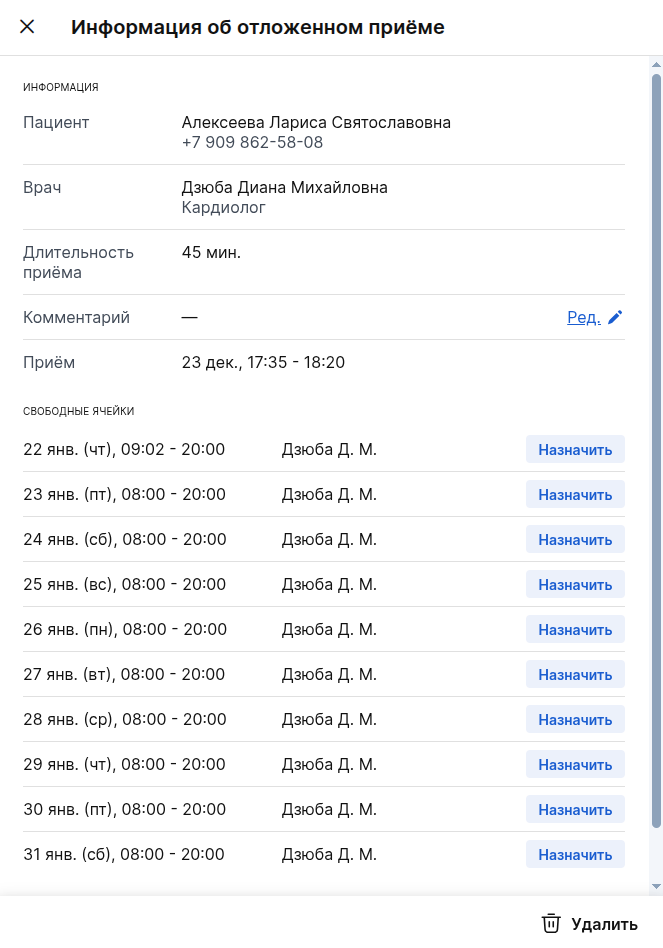Assign the 27 янв. (вт) slot
The image size is (663, 948).
(x=575, y=675)
